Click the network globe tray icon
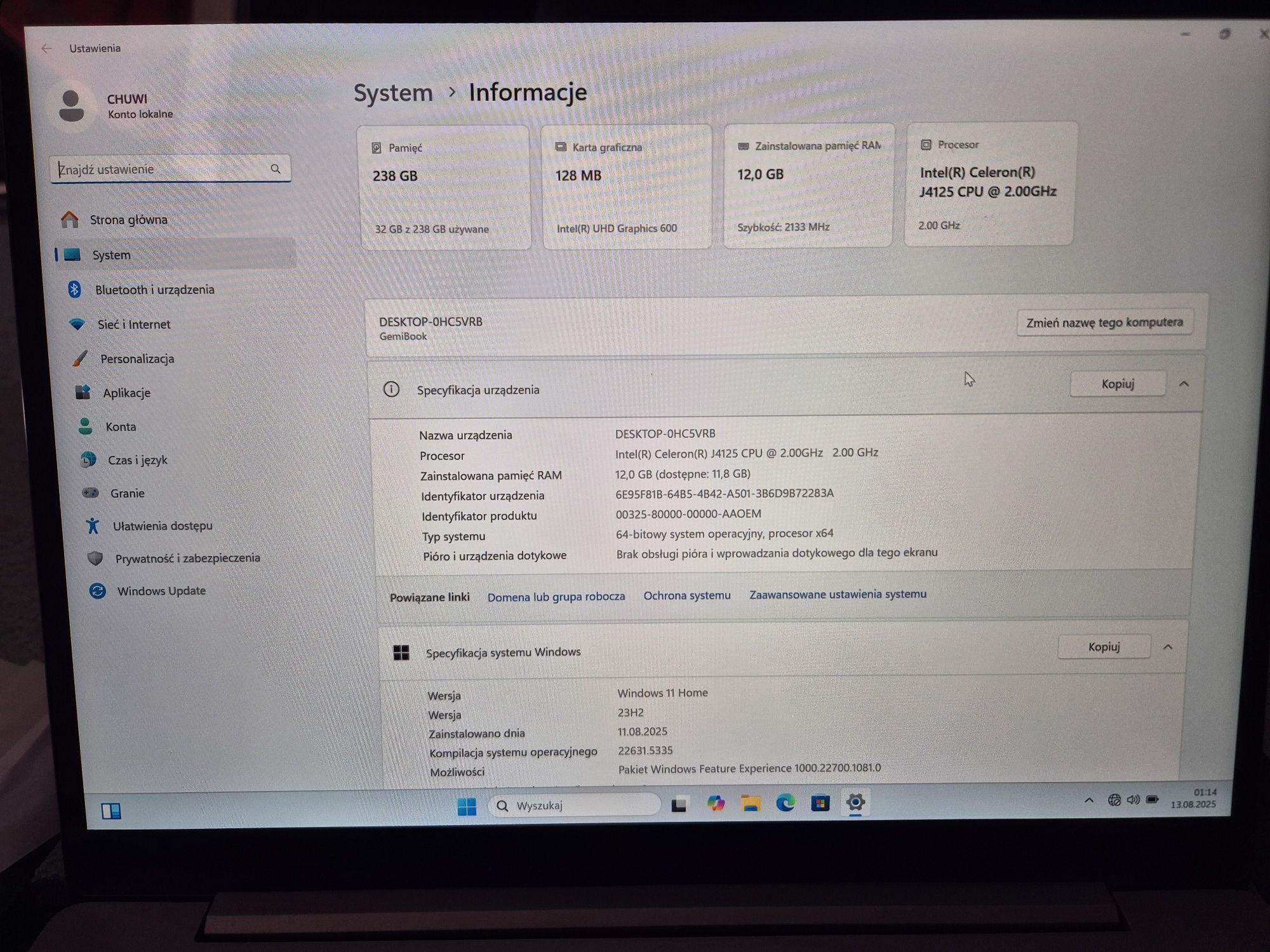 1114,800
